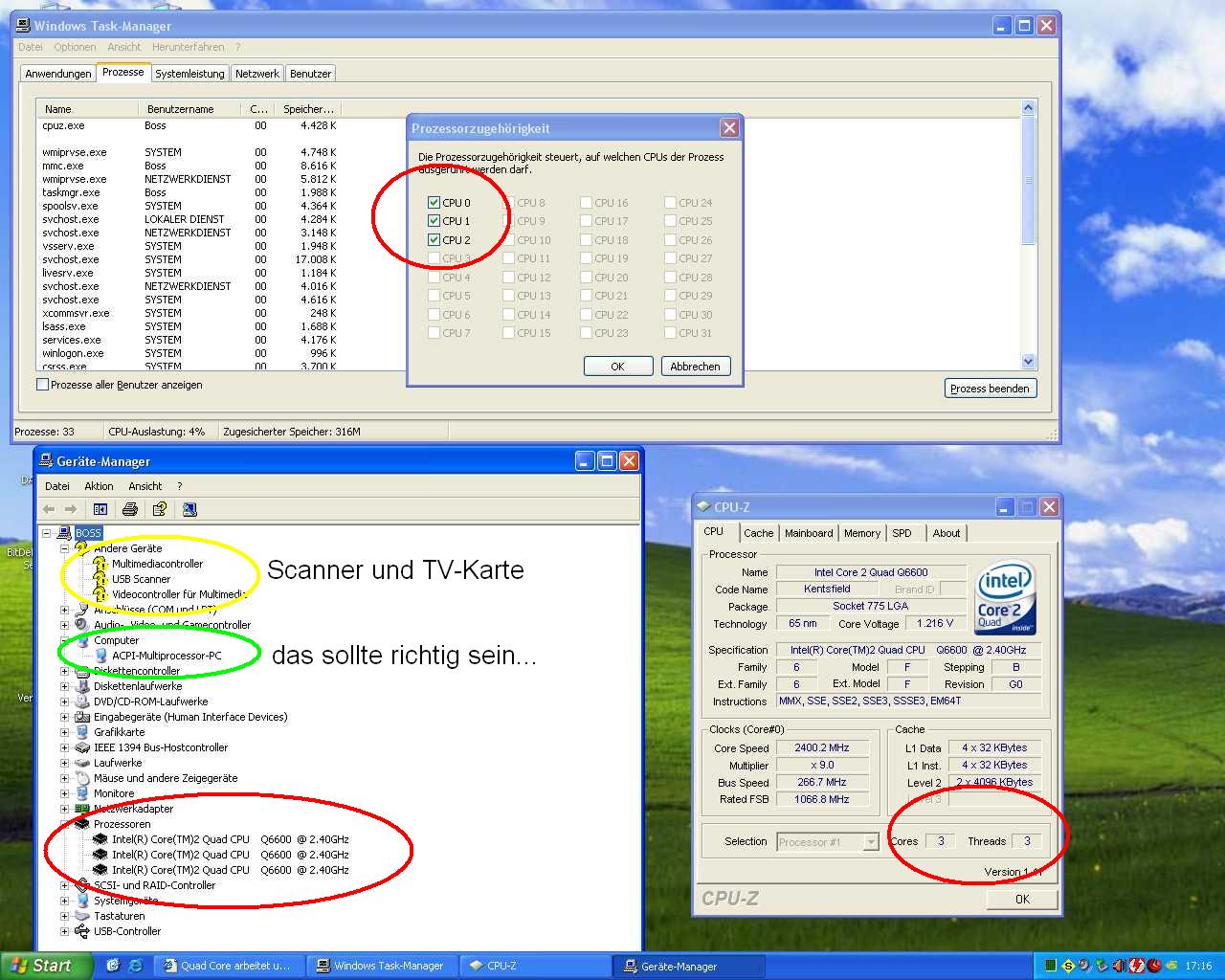1225x980 pixels.
Task: Uncheck the CPU 2 affinity checkbox
Action: (x=434, y=240)
